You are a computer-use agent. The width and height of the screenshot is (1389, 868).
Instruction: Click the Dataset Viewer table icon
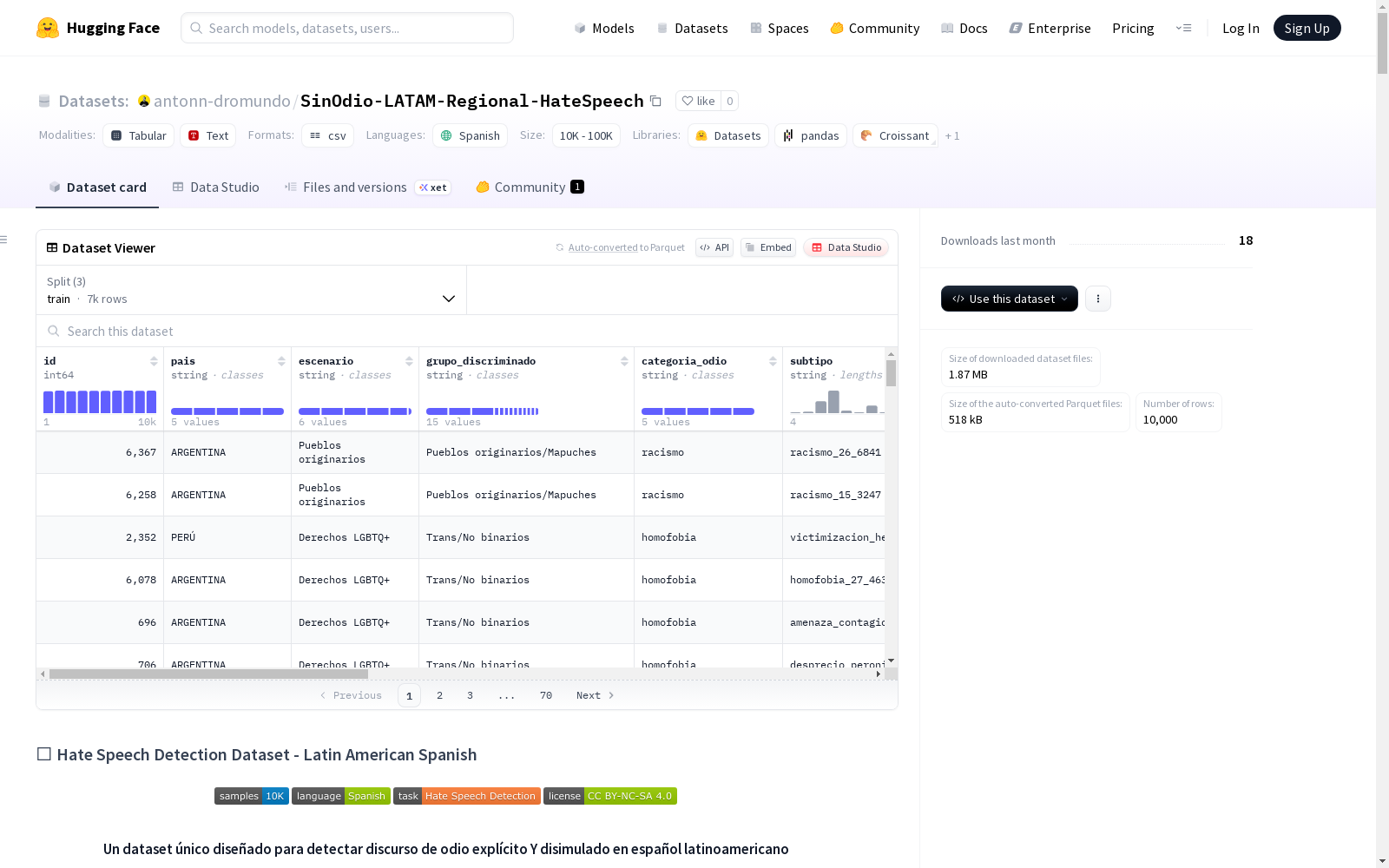(52, 247)
